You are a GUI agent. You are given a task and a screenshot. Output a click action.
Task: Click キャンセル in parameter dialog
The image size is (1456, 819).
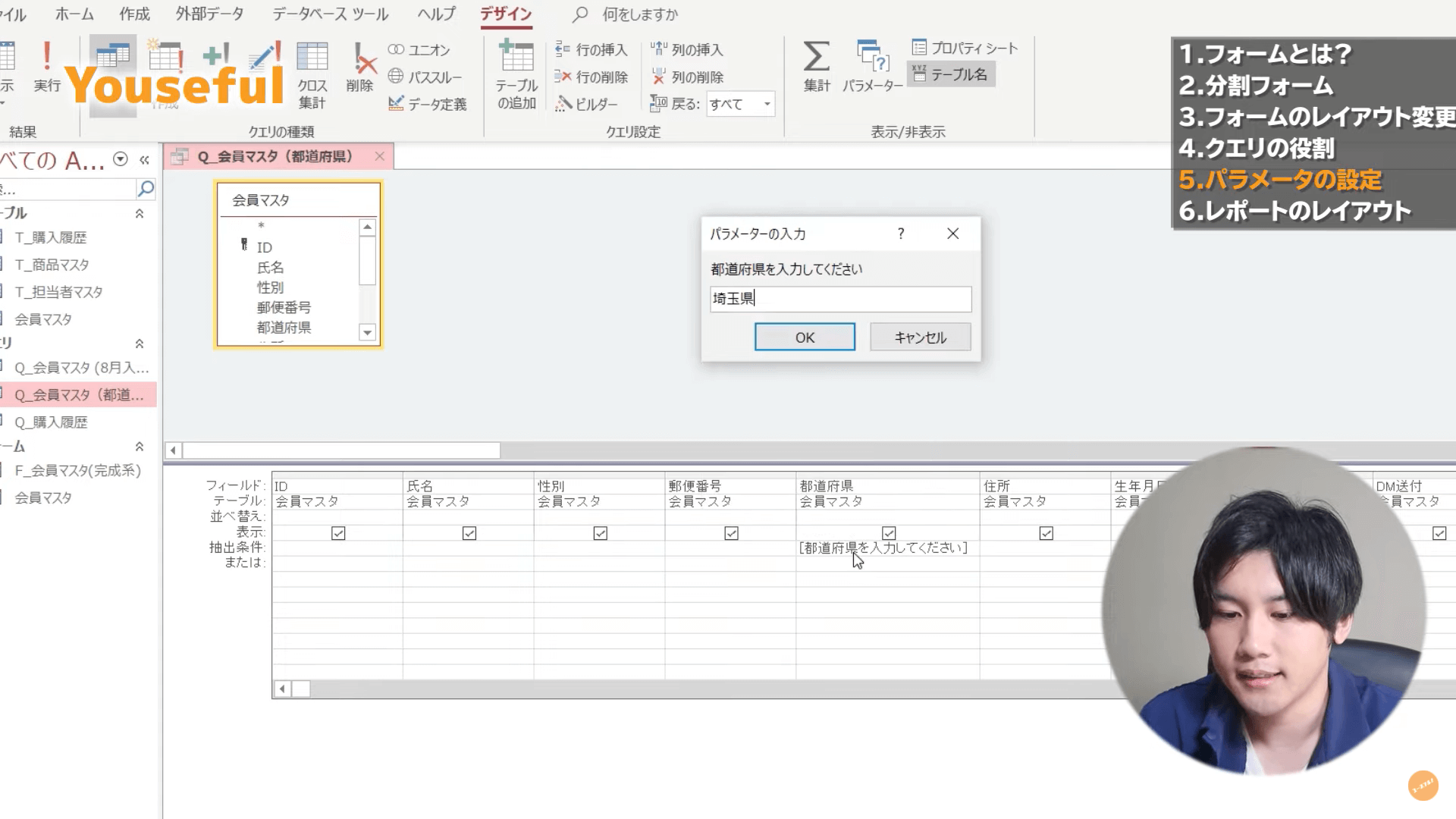click(x=921, y=337)
